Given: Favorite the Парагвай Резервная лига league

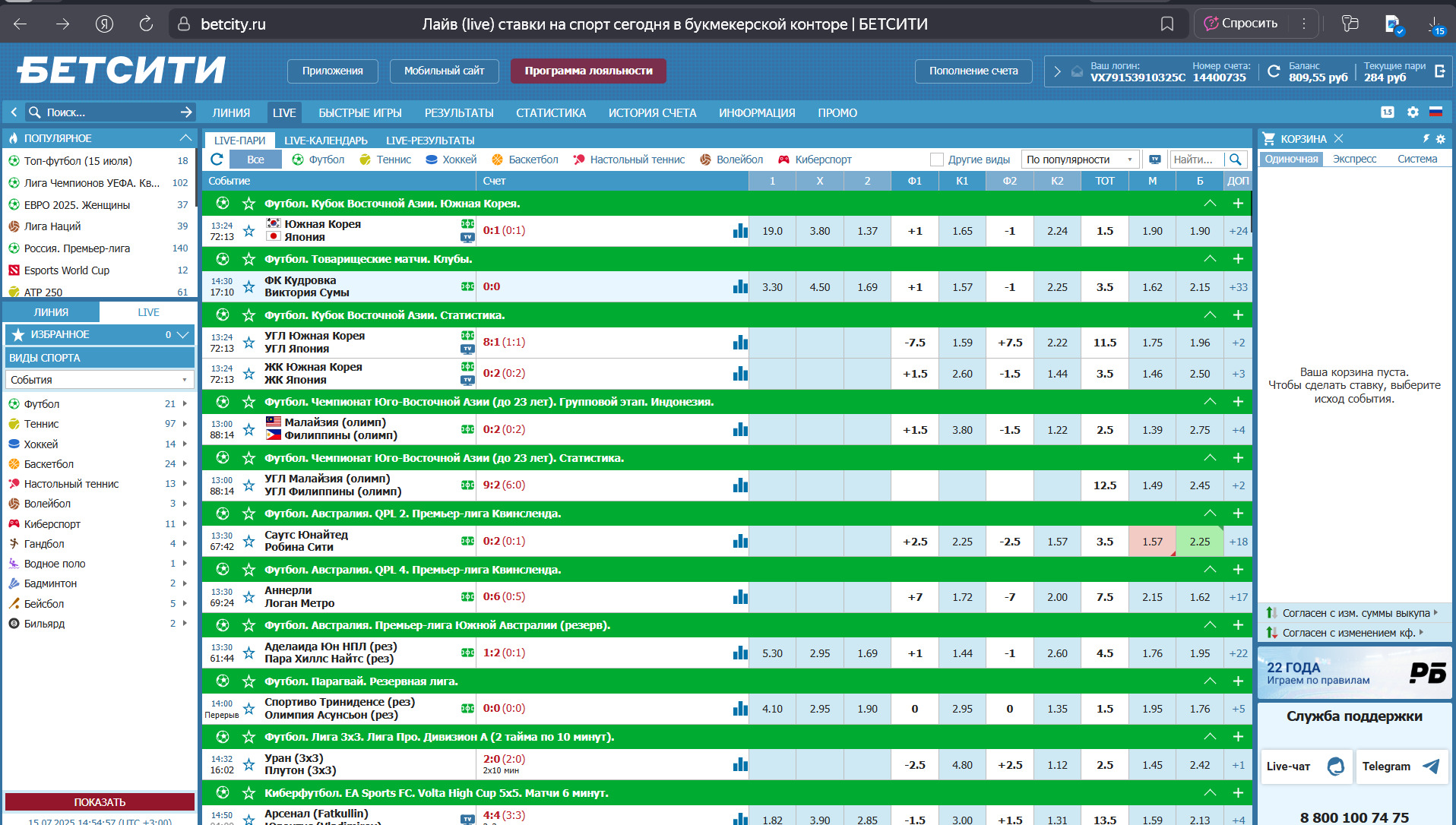Looking at the screenshot, I should click(248, 681).
